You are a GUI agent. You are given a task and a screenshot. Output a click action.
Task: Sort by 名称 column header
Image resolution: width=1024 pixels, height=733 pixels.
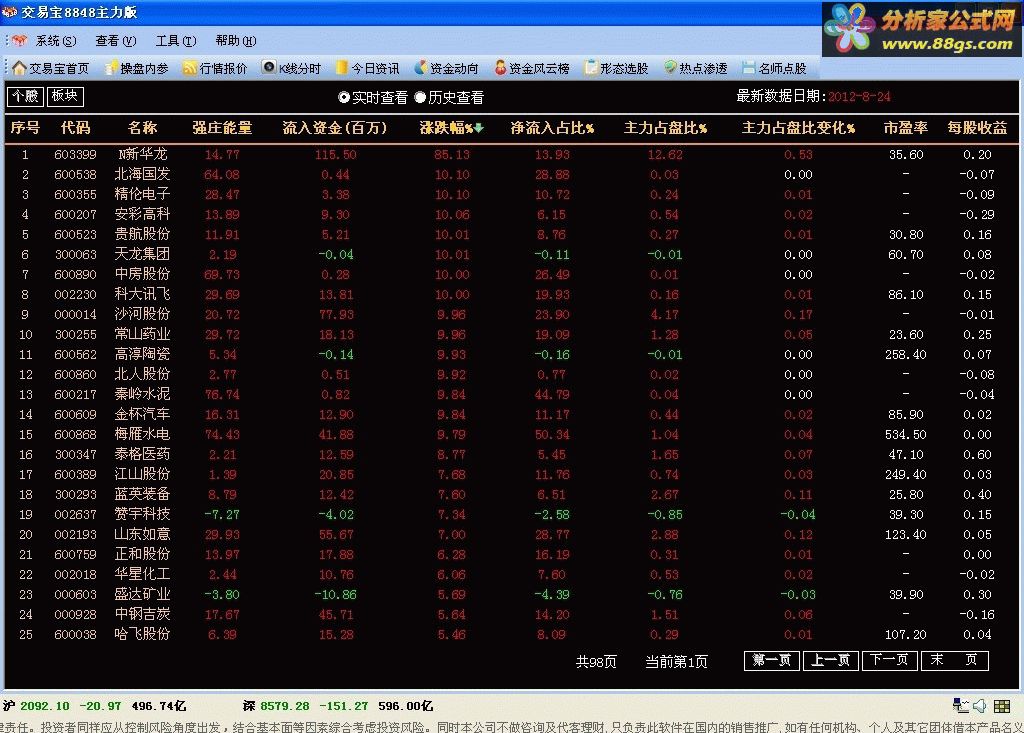(142, 128)
